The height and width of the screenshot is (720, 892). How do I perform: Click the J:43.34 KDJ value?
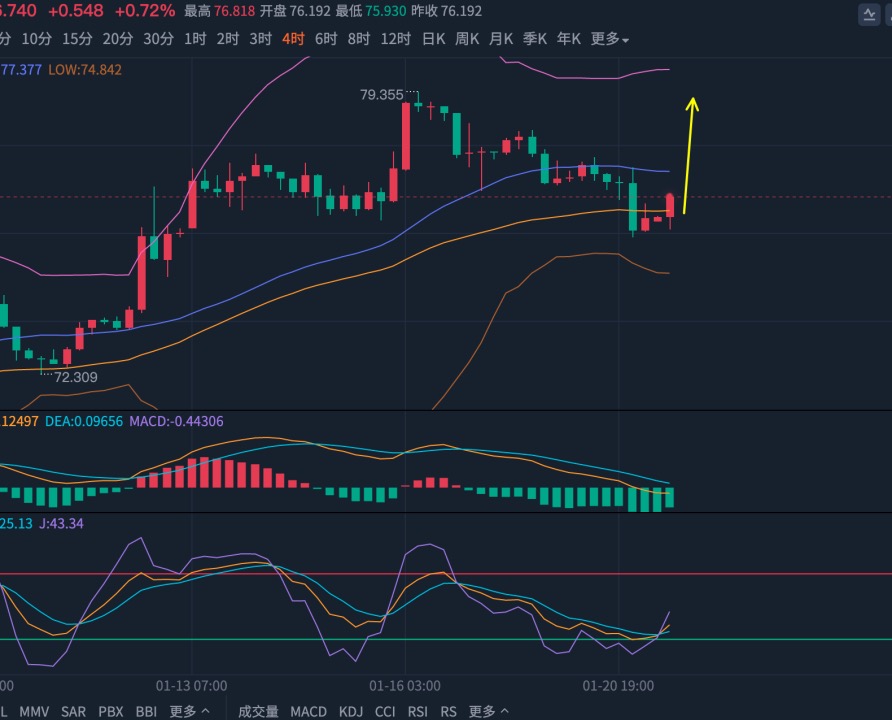coord(61,523)
